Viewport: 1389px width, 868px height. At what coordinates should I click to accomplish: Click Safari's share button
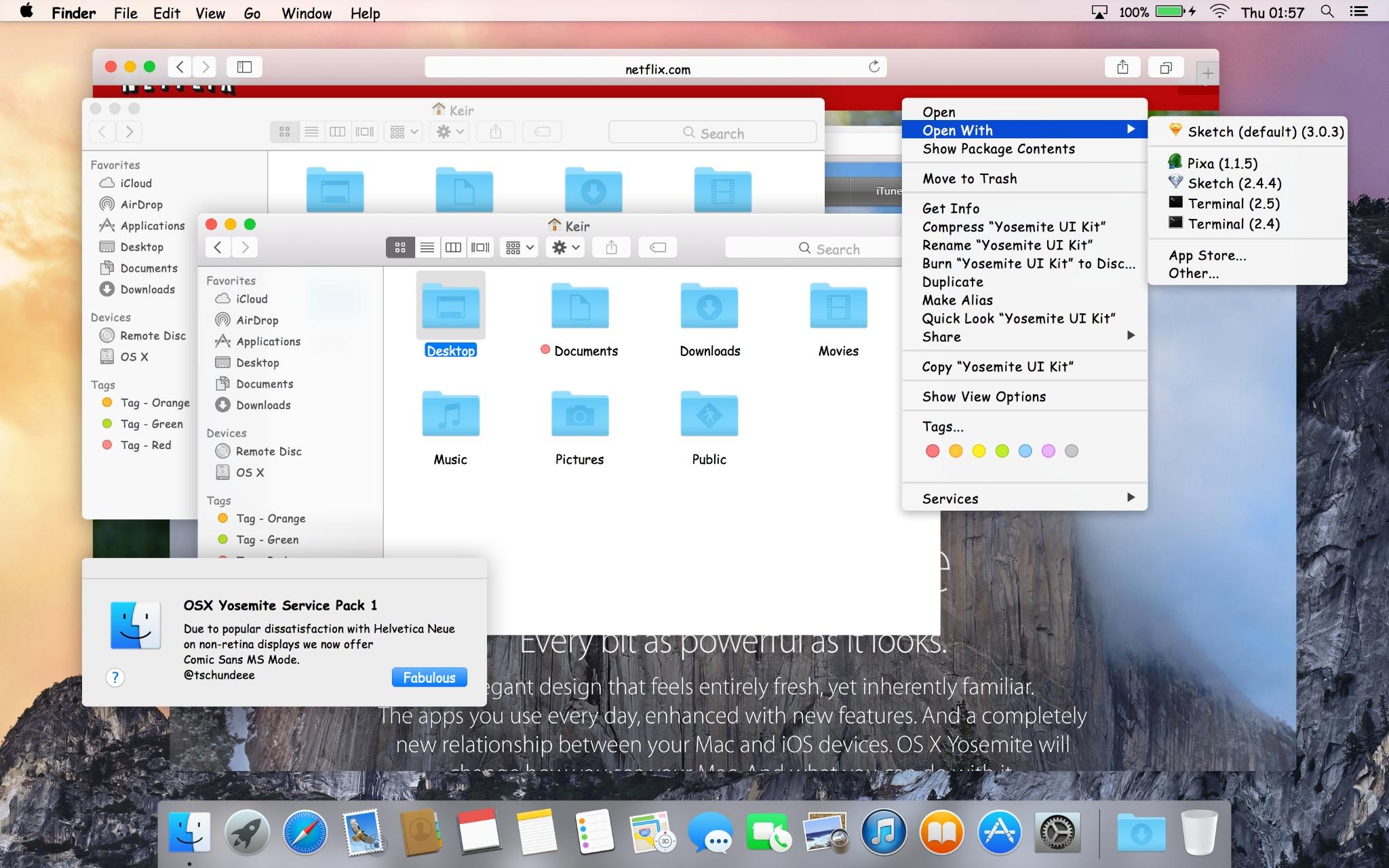[1122, 67]
